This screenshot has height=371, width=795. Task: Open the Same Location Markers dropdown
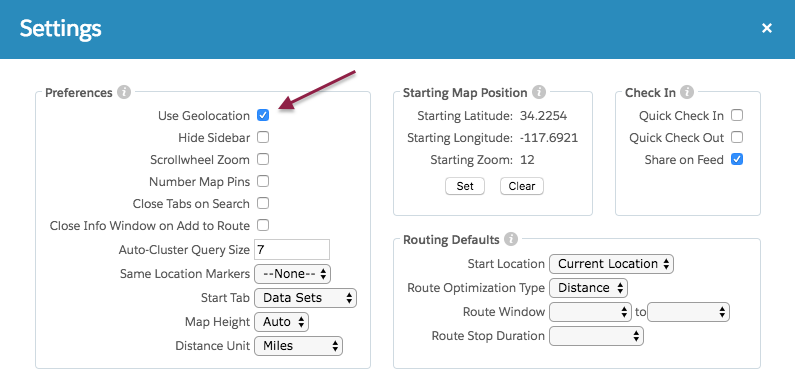293,274
